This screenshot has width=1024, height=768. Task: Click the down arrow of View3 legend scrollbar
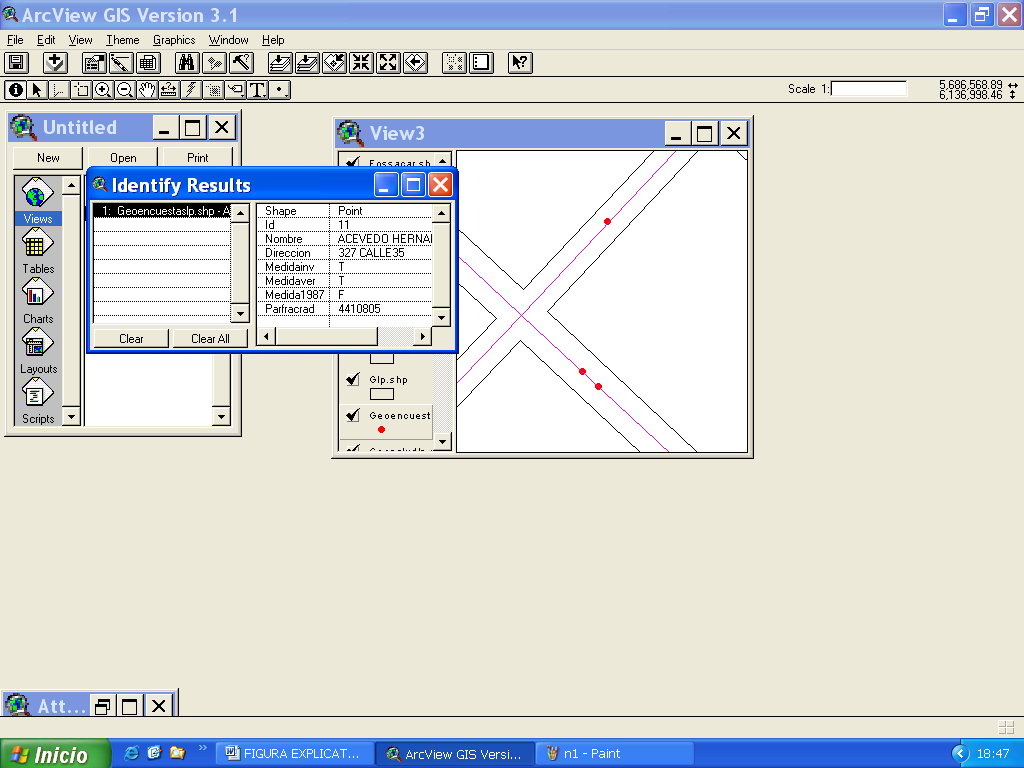[x=443, y=441]
